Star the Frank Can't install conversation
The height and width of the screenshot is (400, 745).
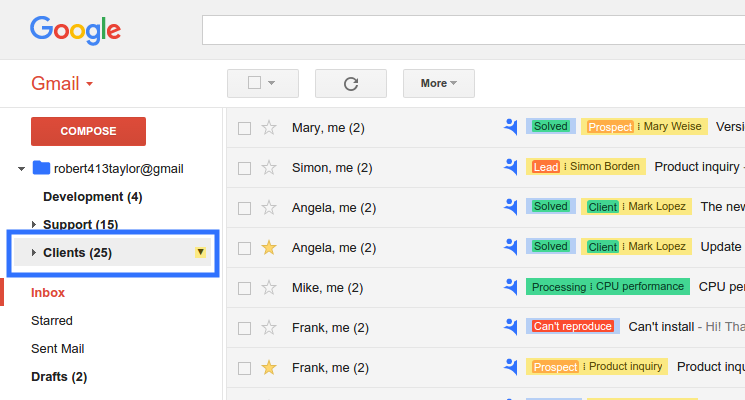click(269, 327)
